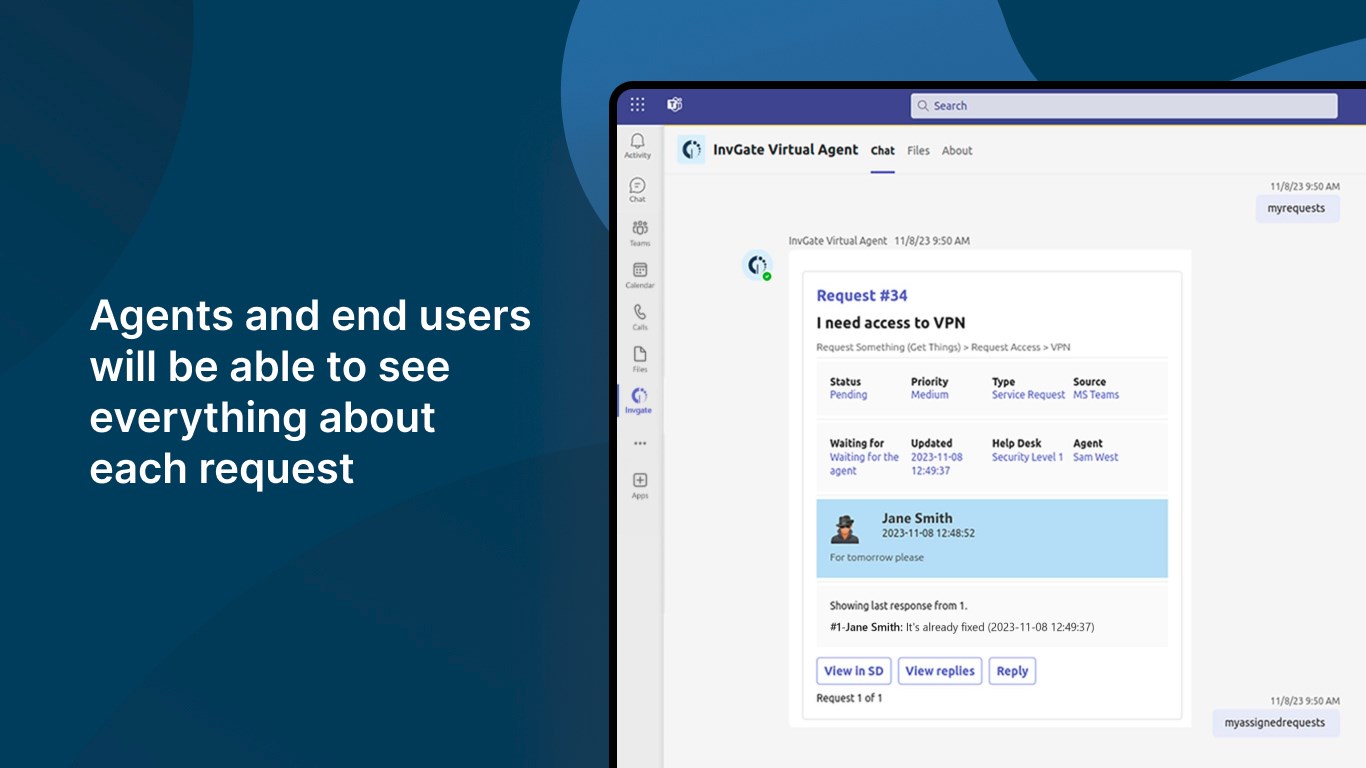The height and width of the screenshot is (768, 1366).
Task: Open the Calendar sidebar icon
Action: [640, 274]
